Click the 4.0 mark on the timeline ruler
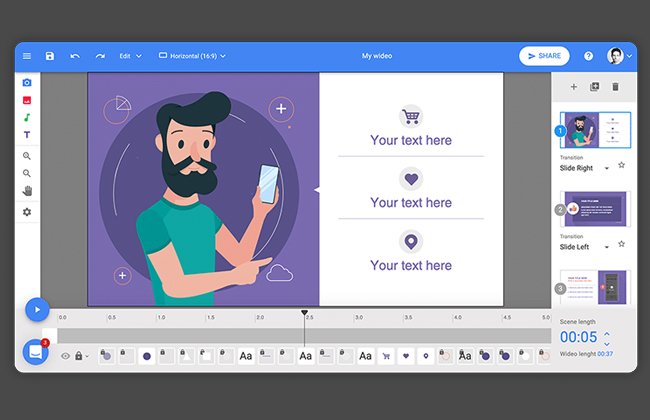This screenshot has height=420, width=650. [457, 317]
